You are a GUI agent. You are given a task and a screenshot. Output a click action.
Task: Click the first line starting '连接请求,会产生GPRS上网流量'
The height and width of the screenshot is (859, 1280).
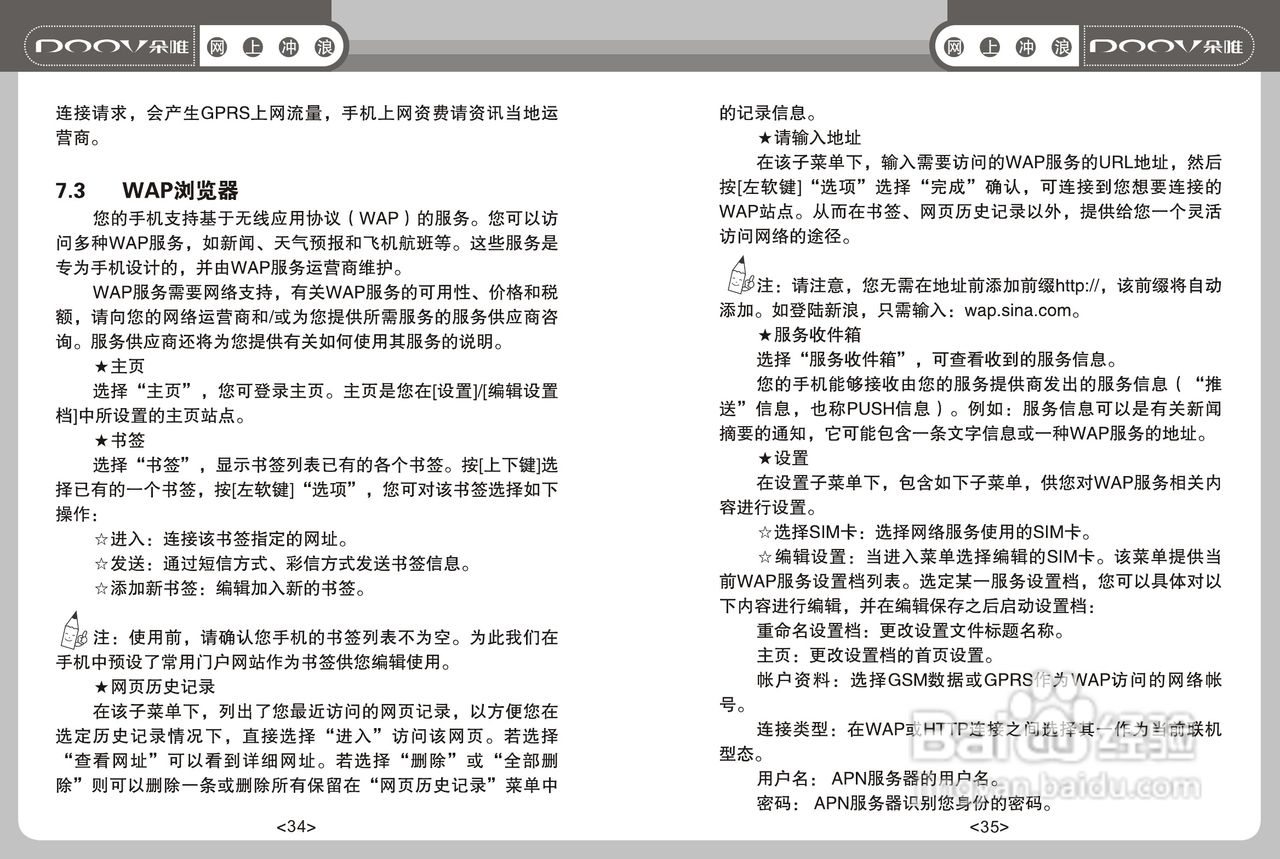click(x=307, y=112)
